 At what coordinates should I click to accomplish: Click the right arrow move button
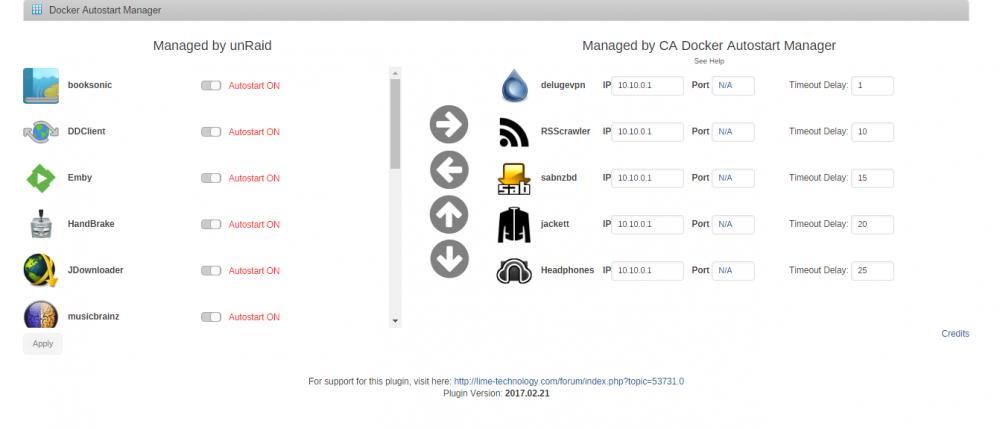tap(449, 124)
